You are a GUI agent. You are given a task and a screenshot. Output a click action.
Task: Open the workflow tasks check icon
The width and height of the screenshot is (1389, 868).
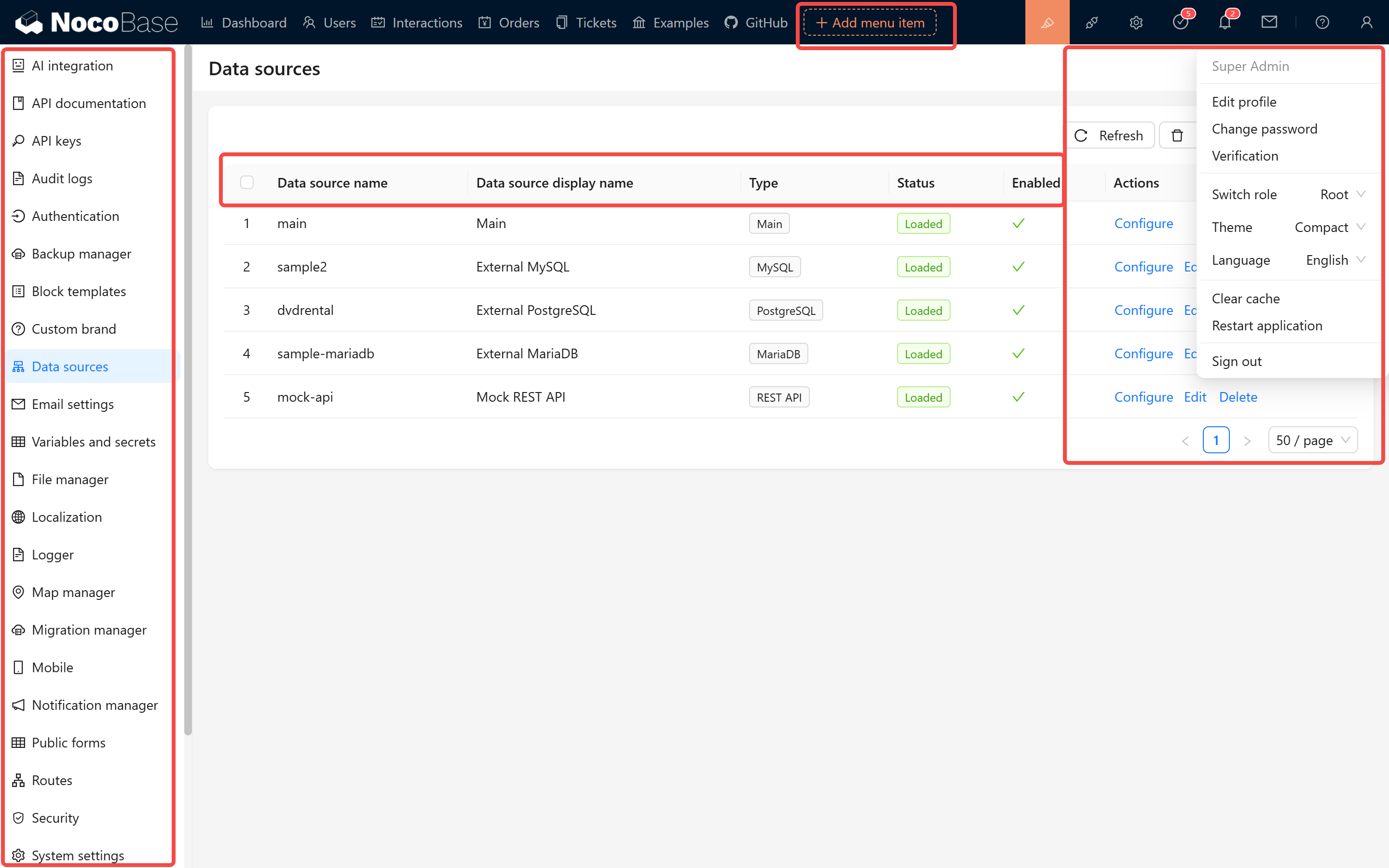pyautogui.click(x=1180, y=22)
